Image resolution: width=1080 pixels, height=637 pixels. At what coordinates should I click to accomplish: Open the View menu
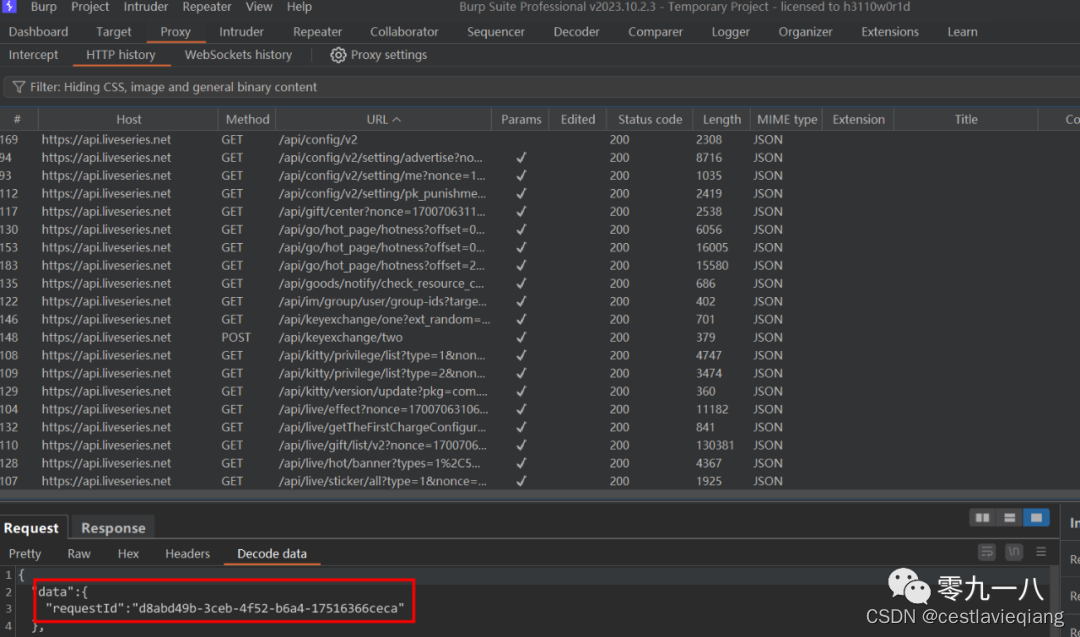coord(259,7)
